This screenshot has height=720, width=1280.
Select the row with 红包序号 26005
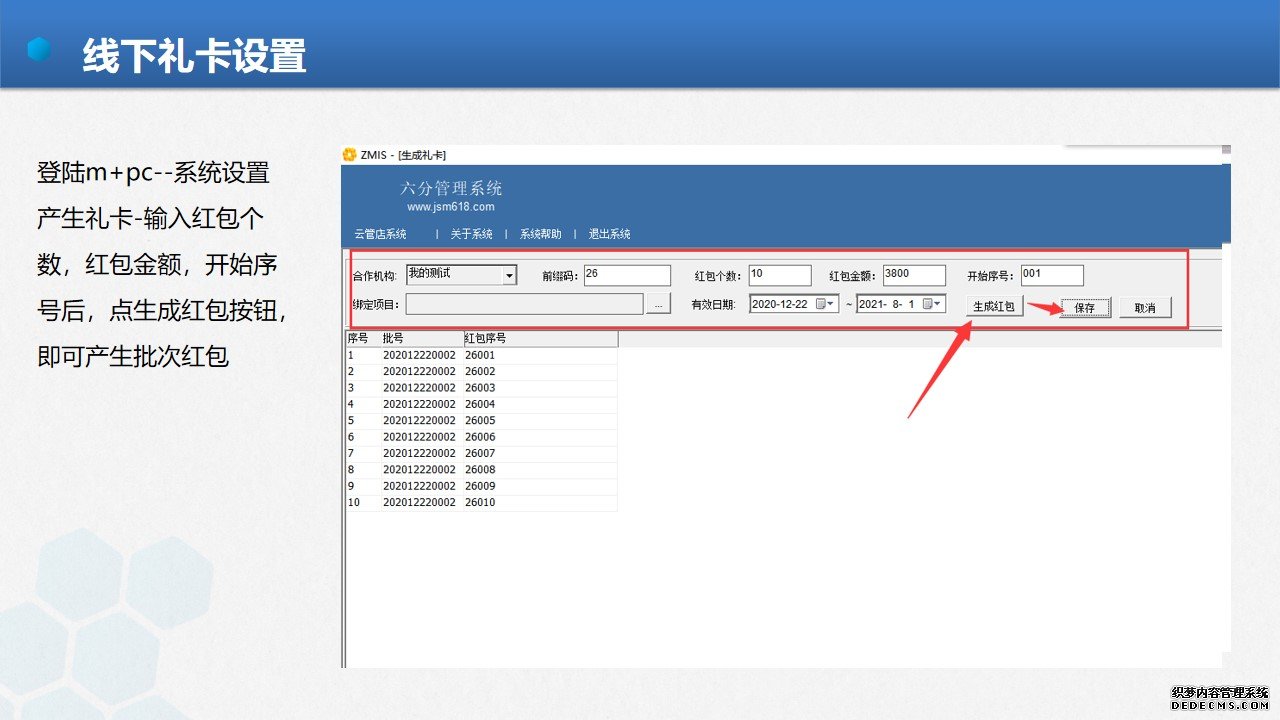click(481, 421)
